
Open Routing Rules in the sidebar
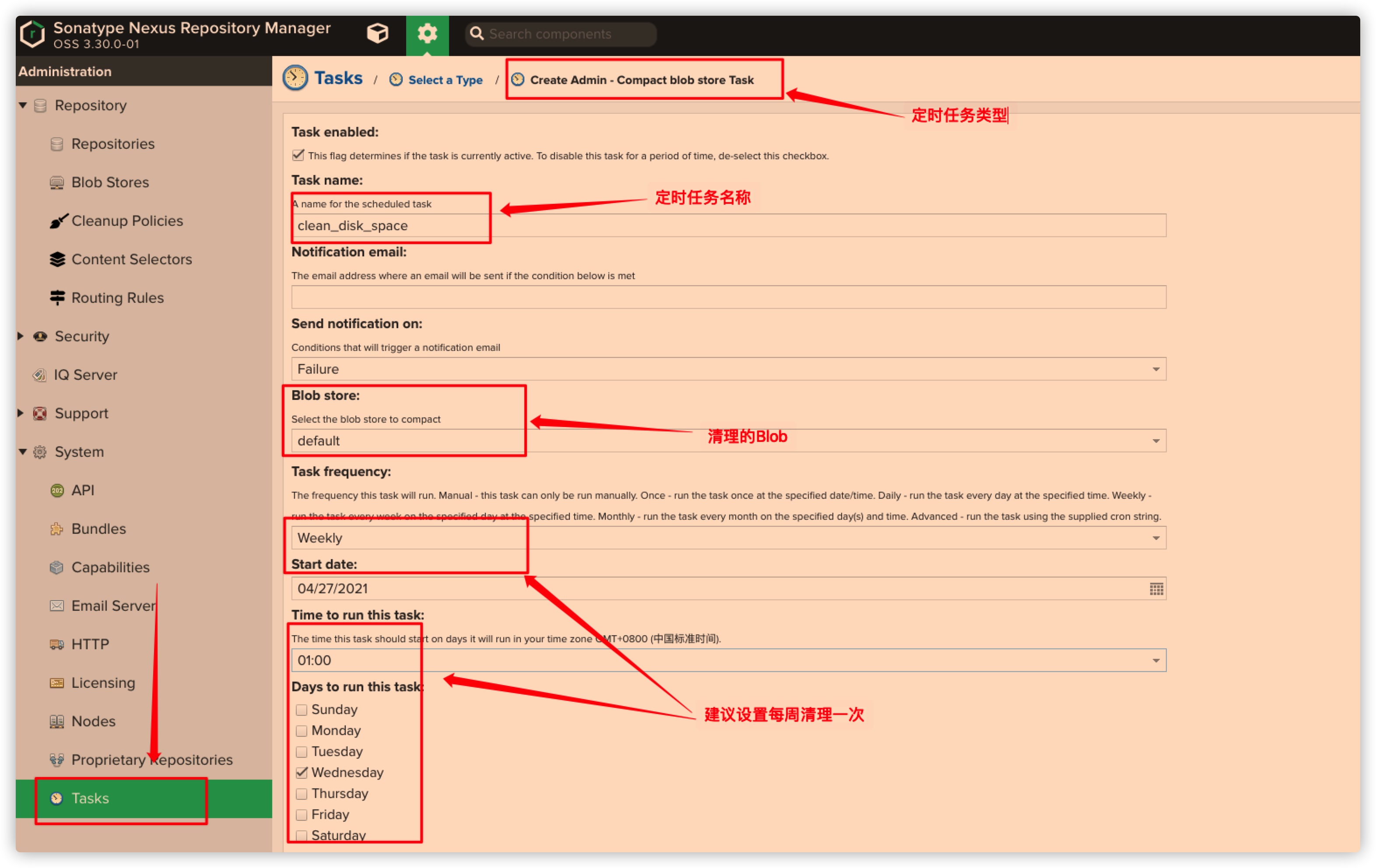[x=117, y=298]
